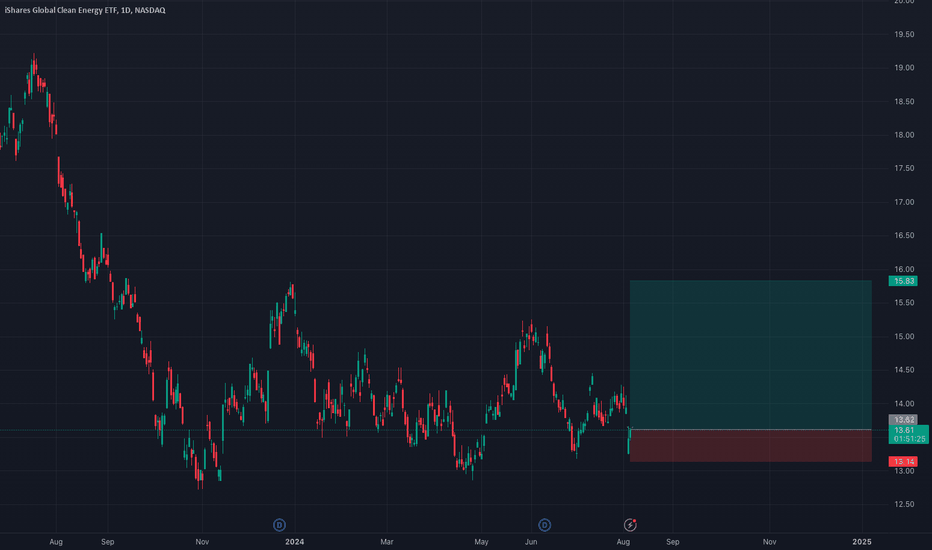Click the 2024 label on time axis

(x=295, y=542)
